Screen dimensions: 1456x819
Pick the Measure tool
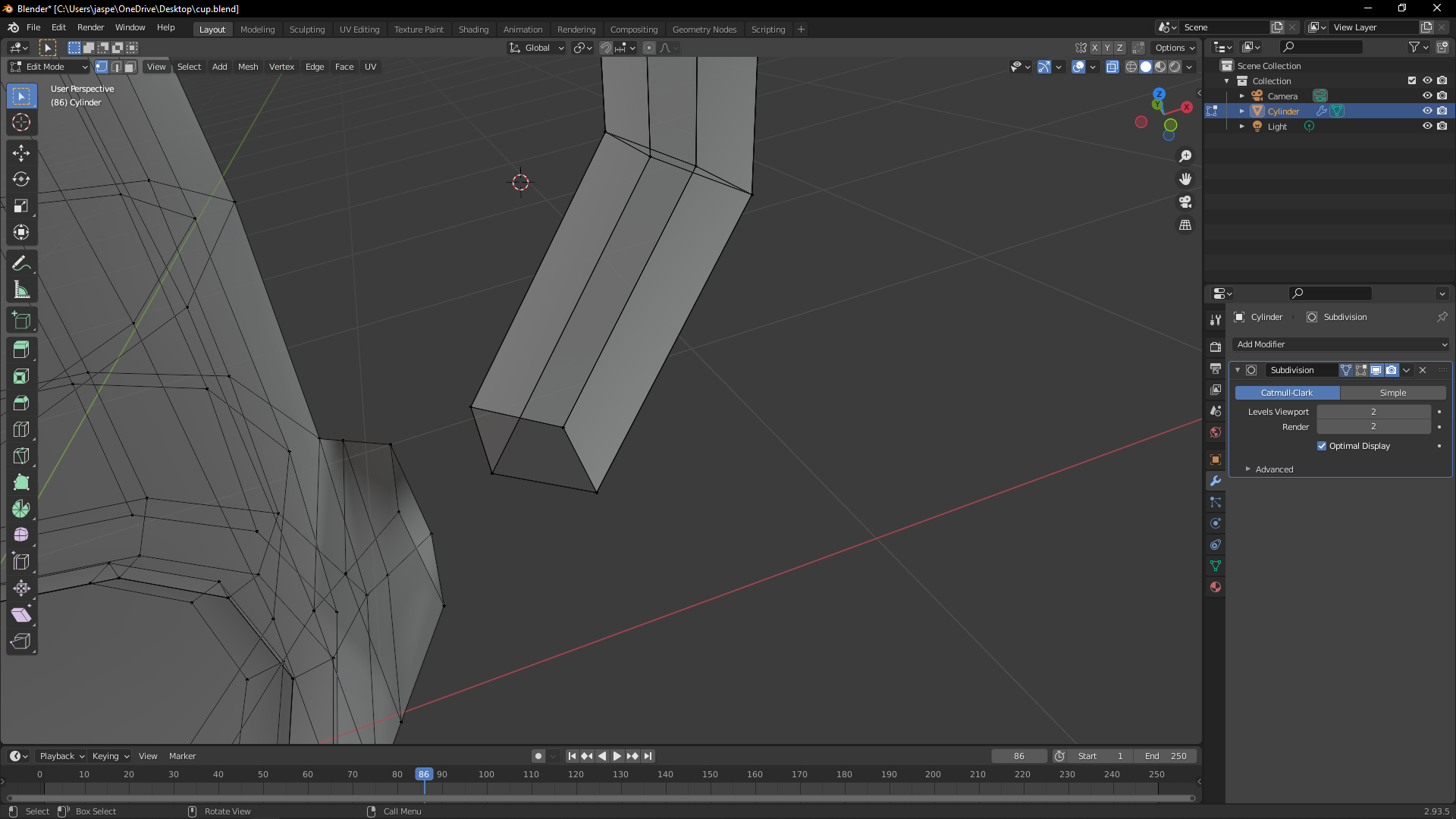point(21,290)
